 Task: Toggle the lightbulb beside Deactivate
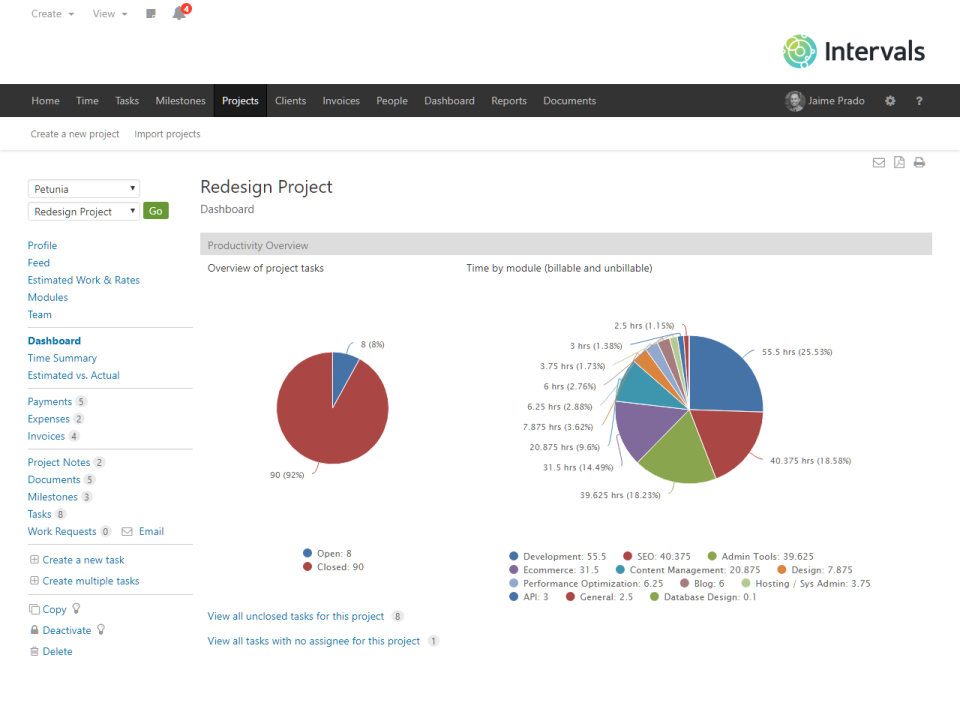tap(100, 630)
